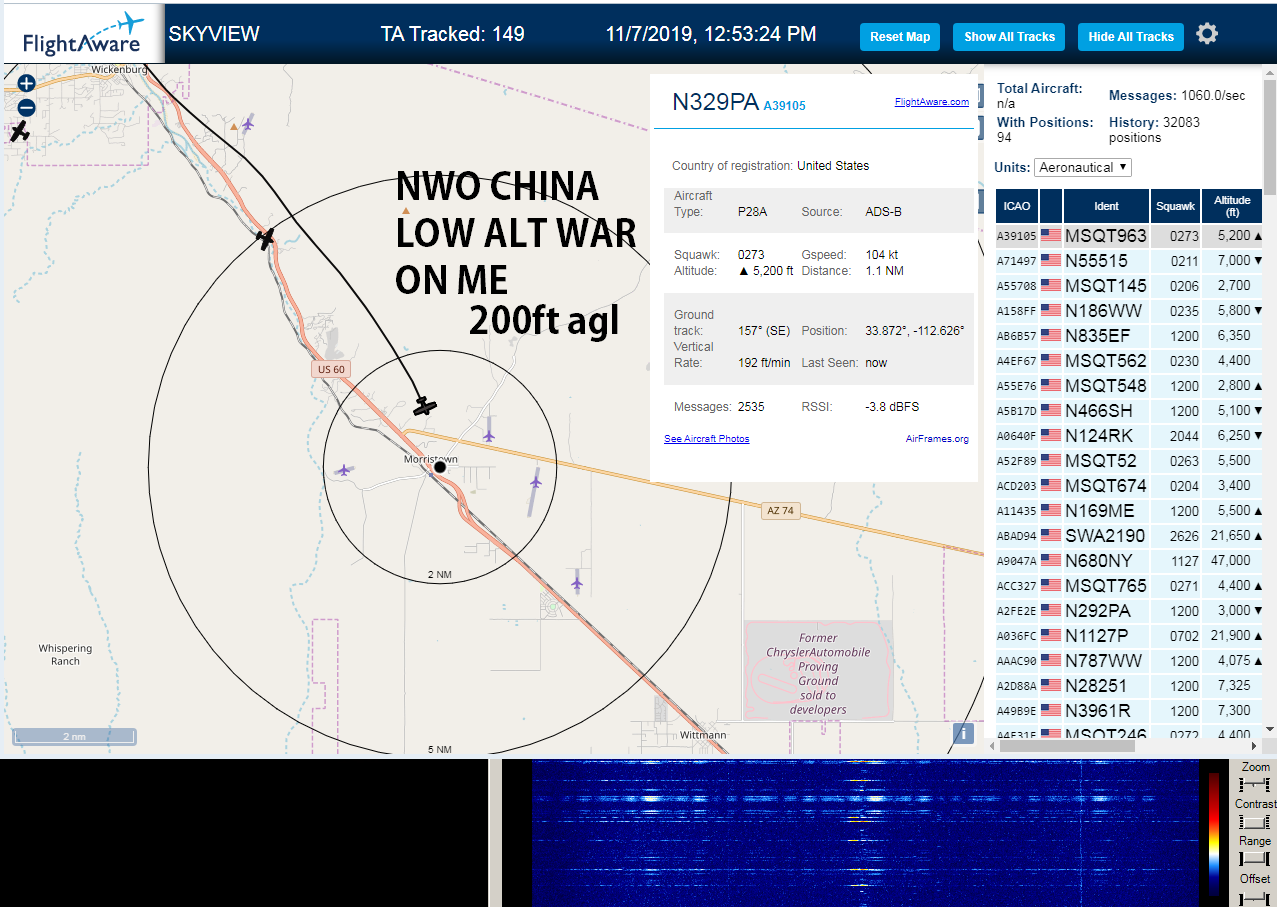Viewport: 1277px width, 907px height.
Task: Click the table horizontal scrollbar left arrow
Action: click(x=991, y=745)
